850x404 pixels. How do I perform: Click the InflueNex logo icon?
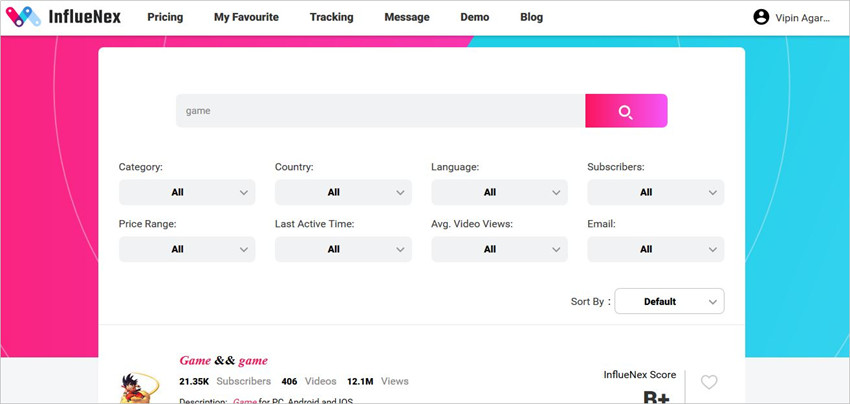[x=23, y=17]
